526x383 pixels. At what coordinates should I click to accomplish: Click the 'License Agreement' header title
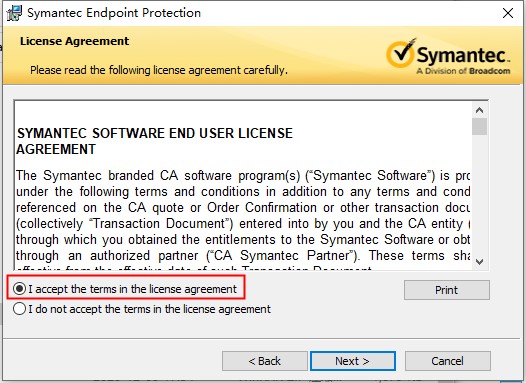coord(74,41)
